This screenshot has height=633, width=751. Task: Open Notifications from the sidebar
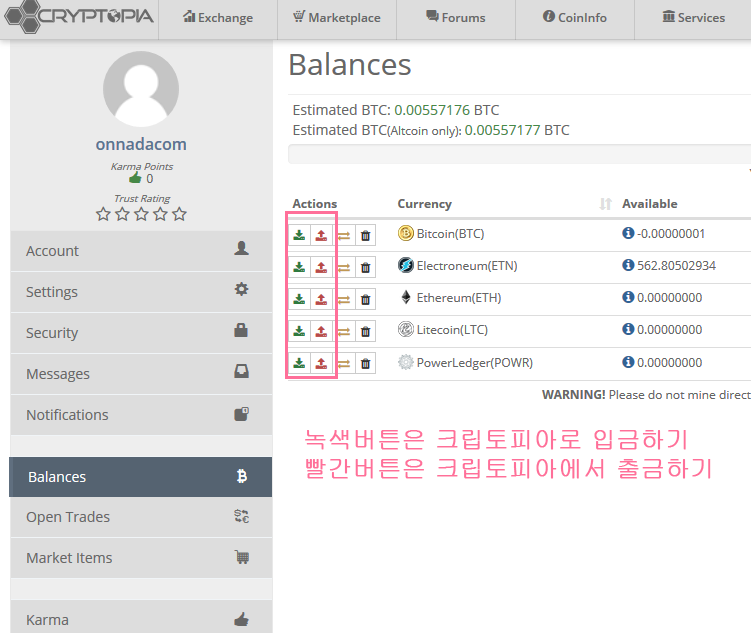(140, 414)
